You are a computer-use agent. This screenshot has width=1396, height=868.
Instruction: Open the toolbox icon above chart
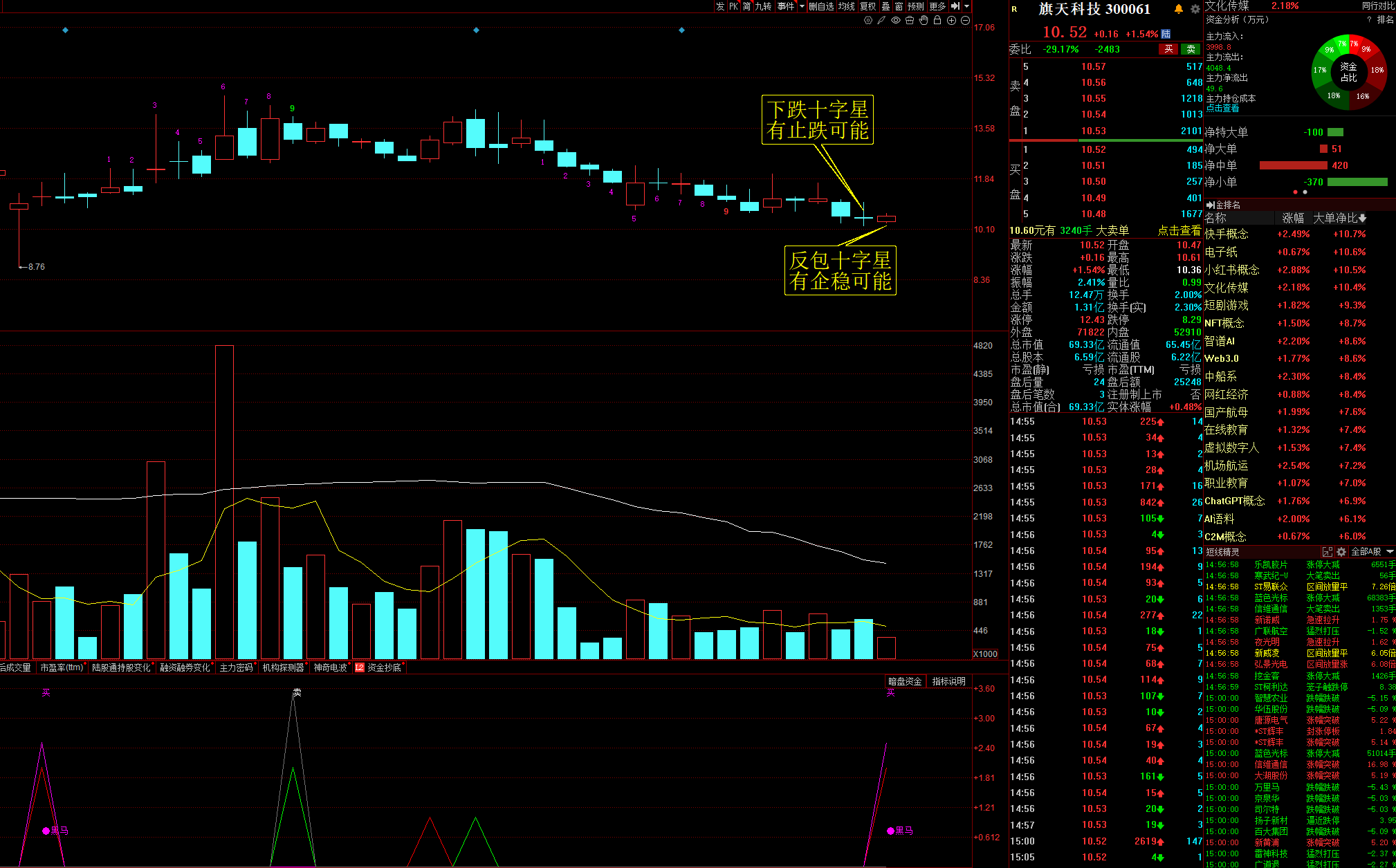[x=910, y=21]
